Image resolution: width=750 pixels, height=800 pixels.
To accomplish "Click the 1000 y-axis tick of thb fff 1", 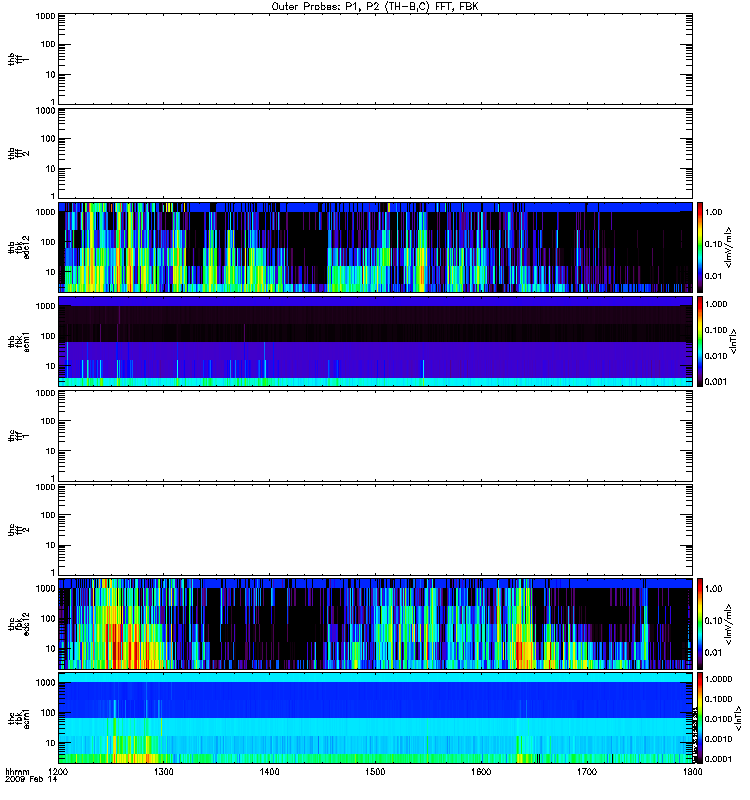I will (45, 16).
